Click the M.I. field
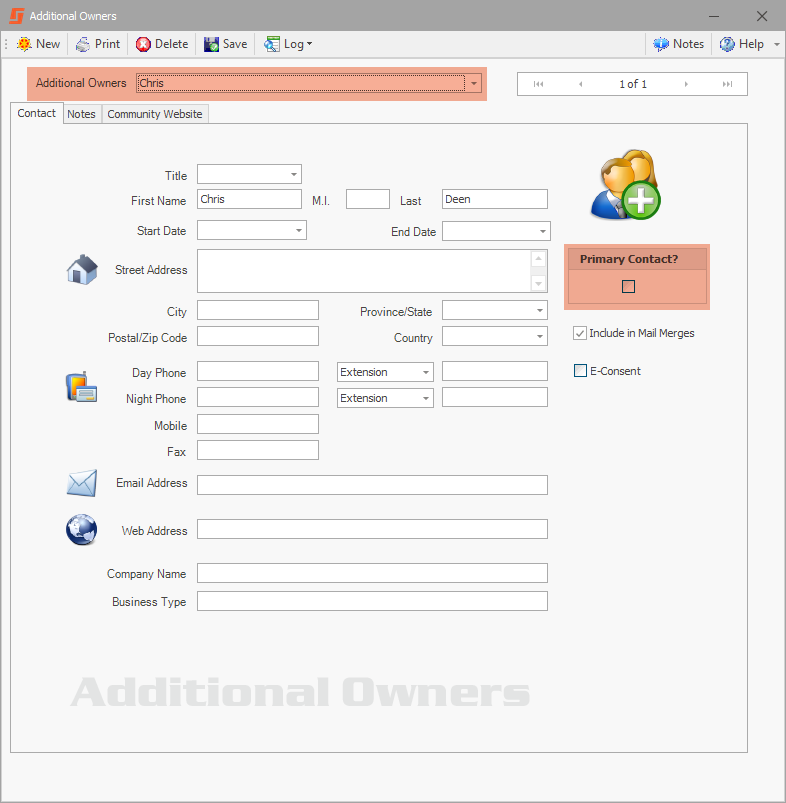Screen dimensions: 786x803 tap(368, 199)
